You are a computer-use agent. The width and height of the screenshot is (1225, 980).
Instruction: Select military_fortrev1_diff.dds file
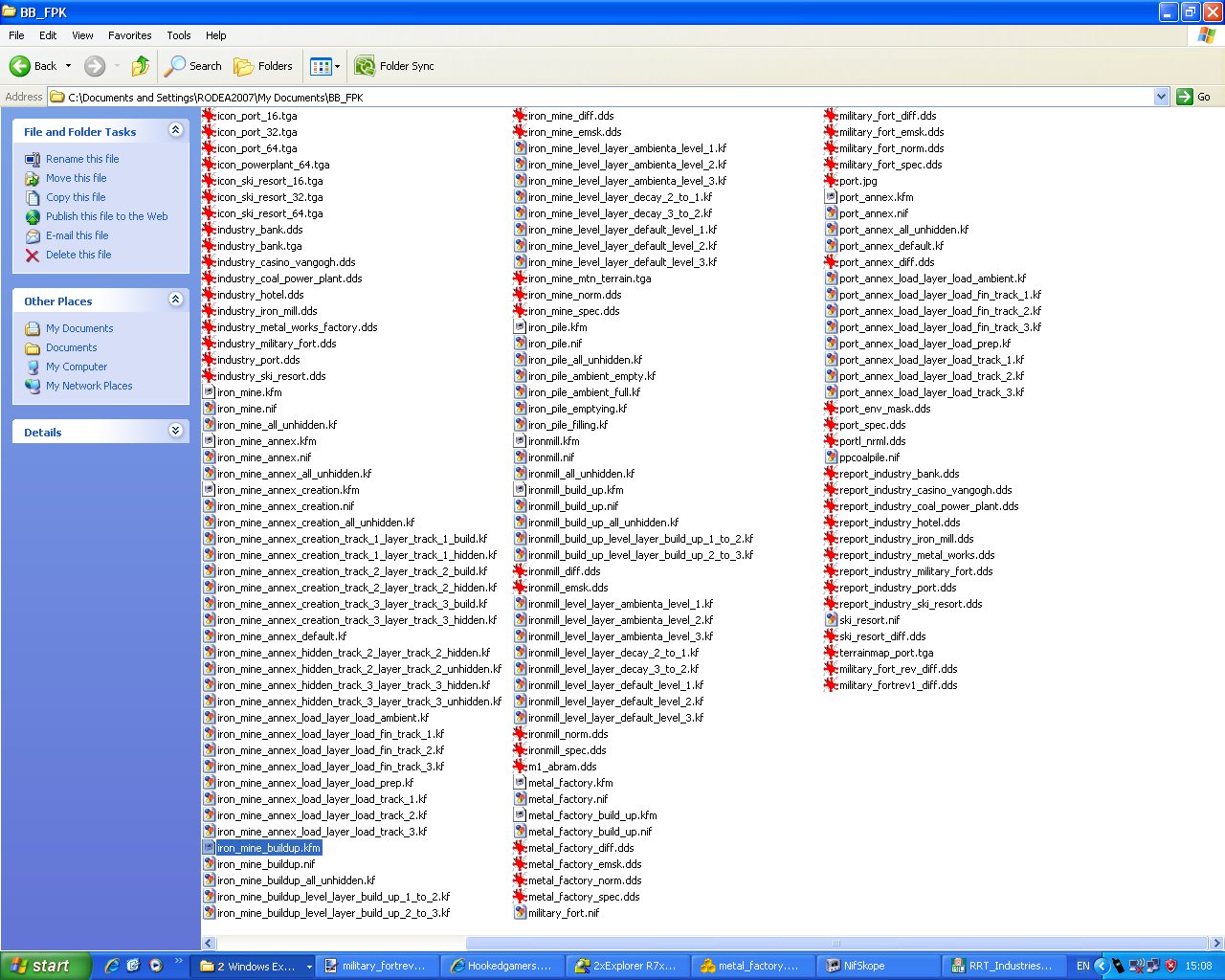tap(891, 685)
